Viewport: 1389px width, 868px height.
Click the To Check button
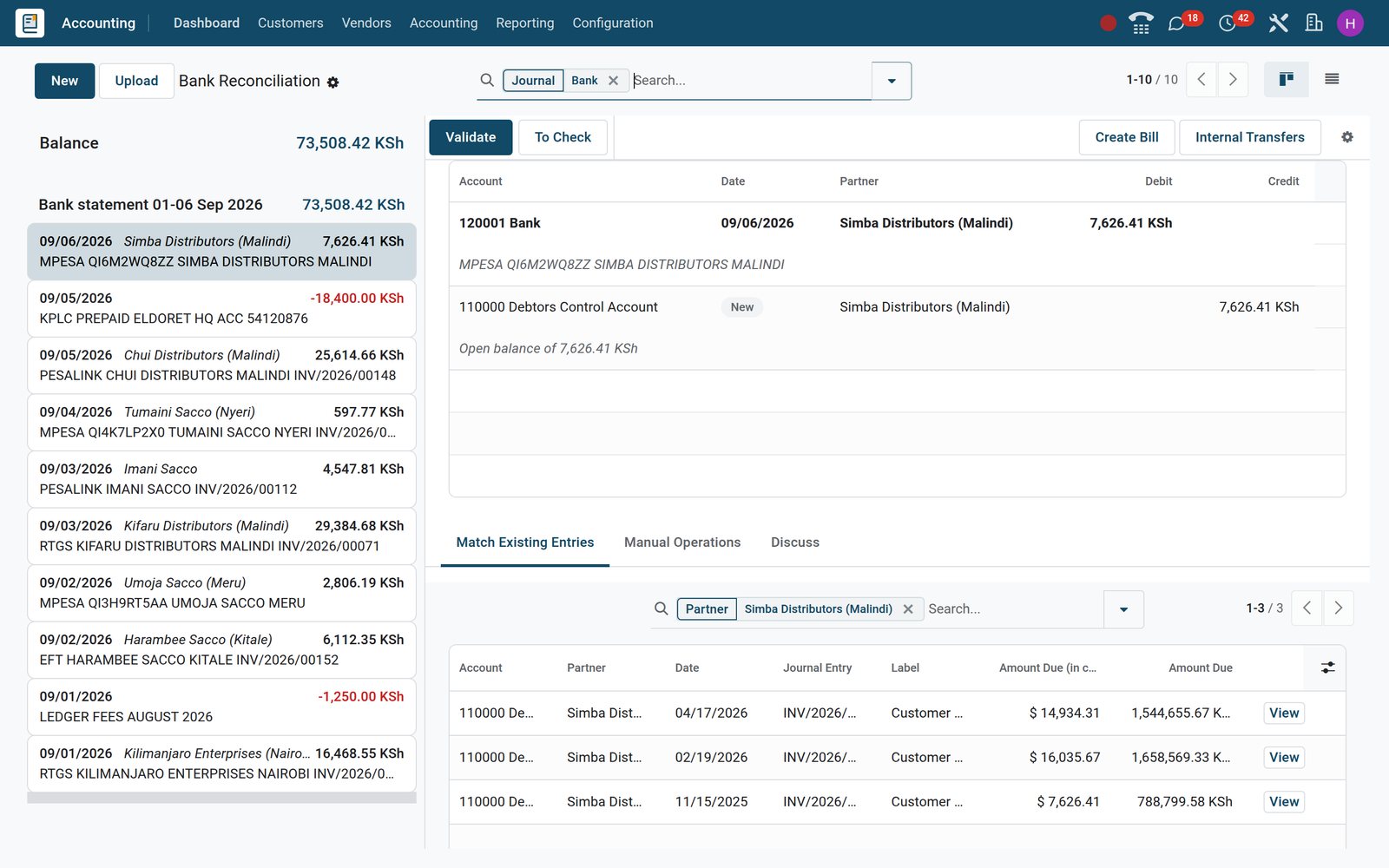point(563,137)
